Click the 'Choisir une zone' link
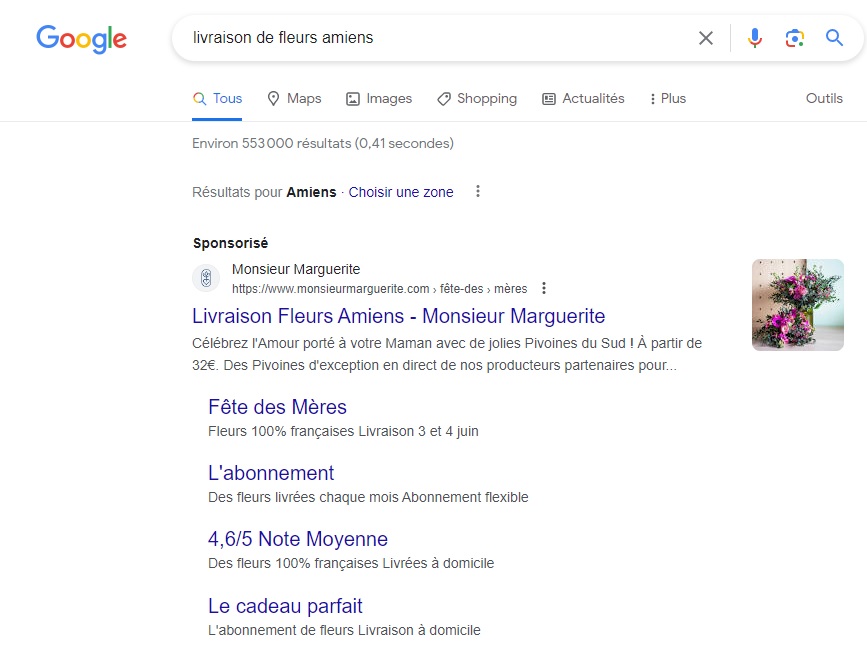Image resolution: width=867 pixels, height=656 pixels. [401, 192]
